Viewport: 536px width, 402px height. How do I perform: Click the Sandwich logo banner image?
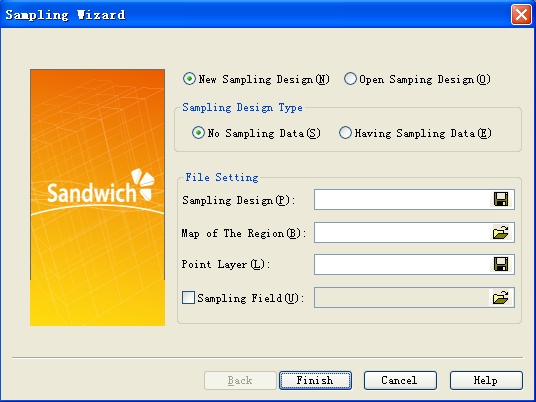click(97, 197)
